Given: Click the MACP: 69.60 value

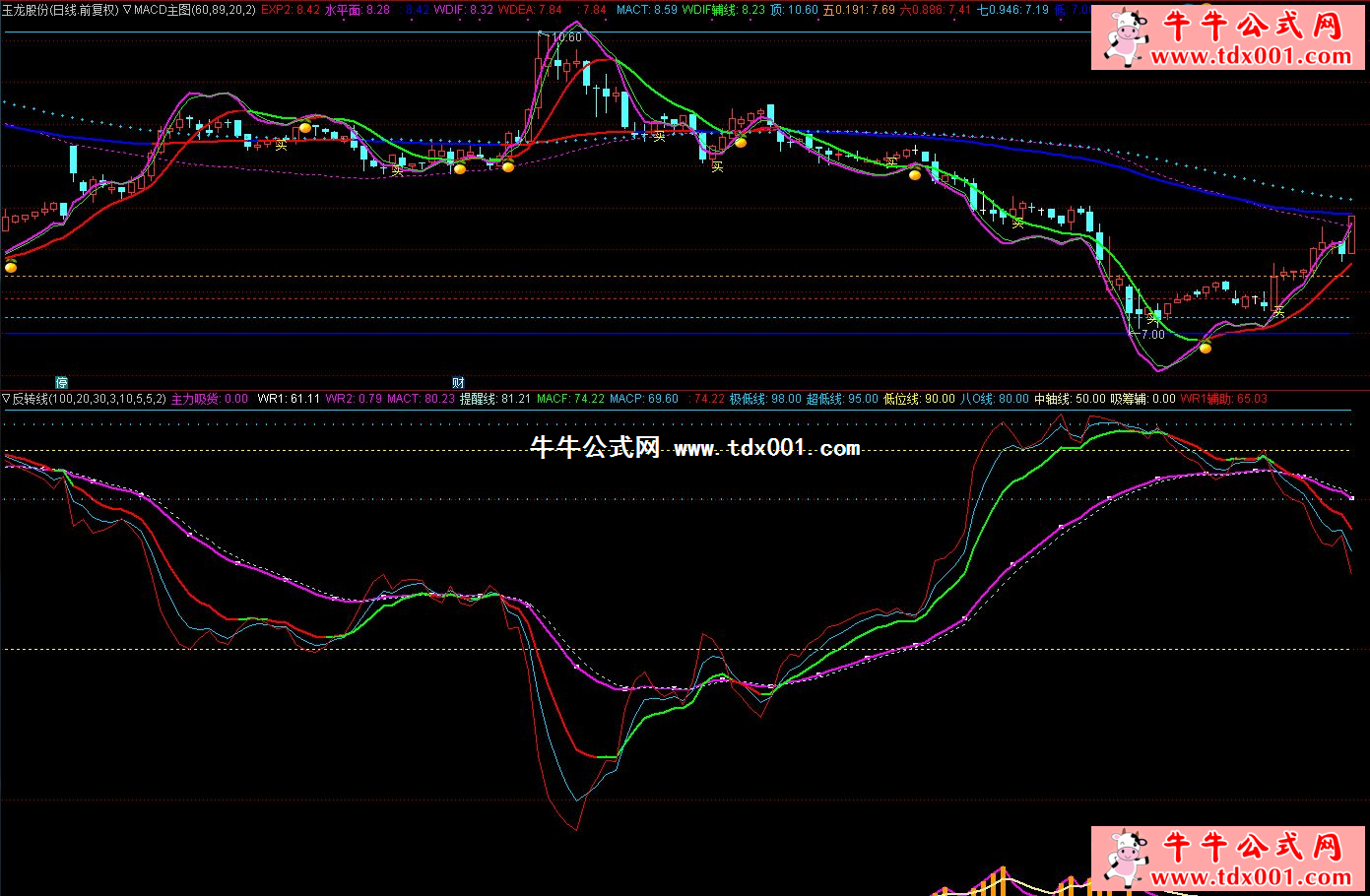Looking at the screenshot, I should [x=644, y=399].
